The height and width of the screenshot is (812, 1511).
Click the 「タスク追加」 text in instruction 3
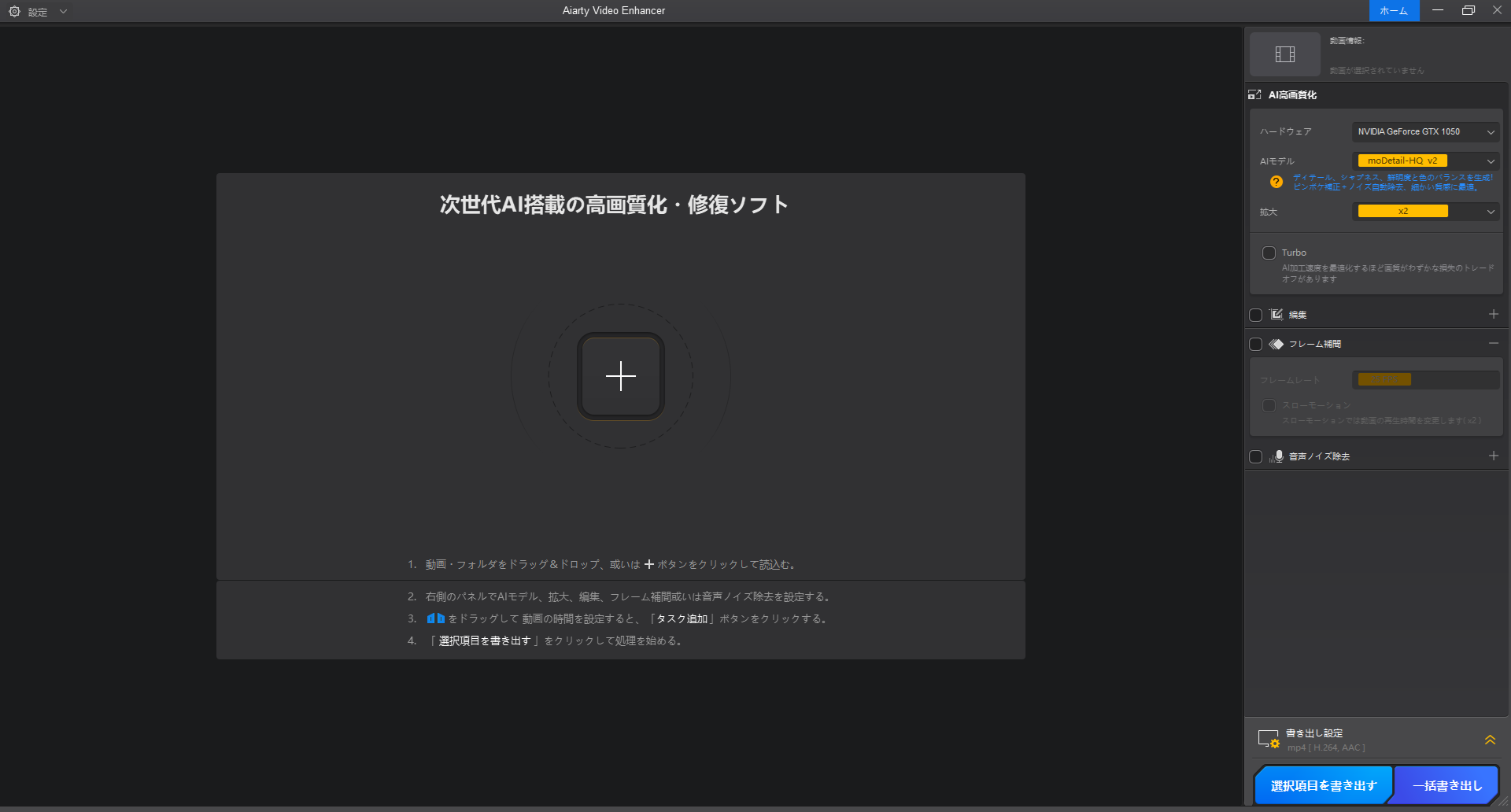(x=682, y=618)
